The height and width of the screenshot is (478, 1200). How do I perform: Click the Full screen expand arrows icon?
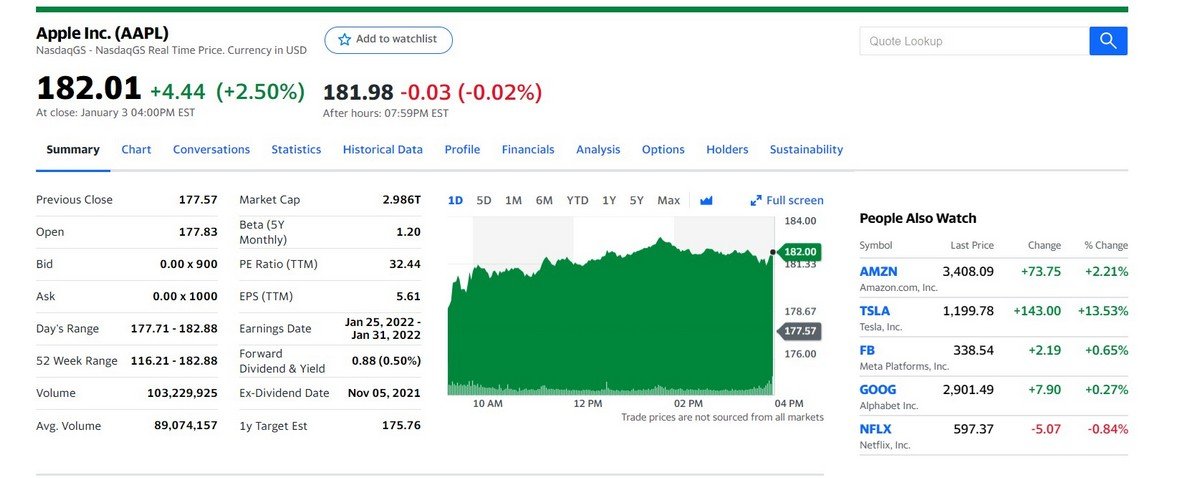756,201
